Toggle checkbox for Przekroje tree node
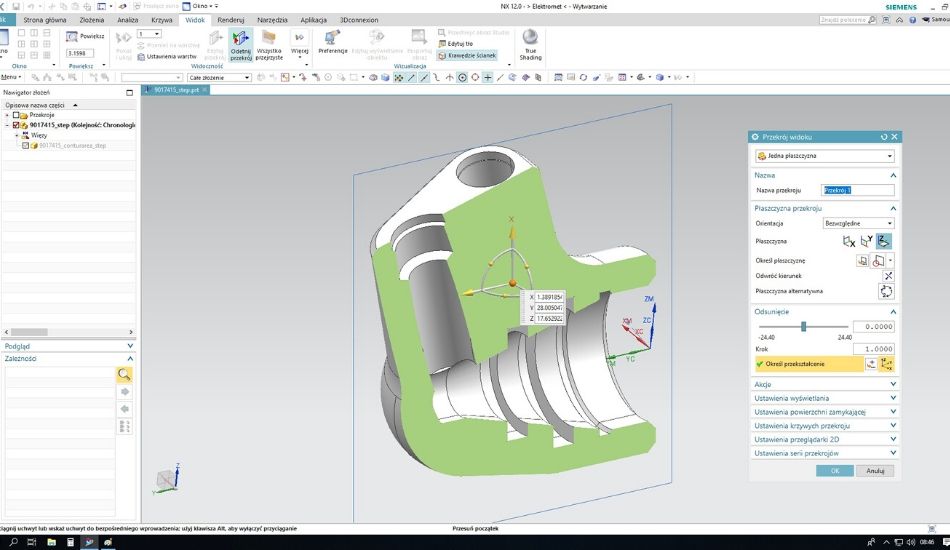Image resolution: width=950 pixels, height=550 pixels. (x=16, y=115)
